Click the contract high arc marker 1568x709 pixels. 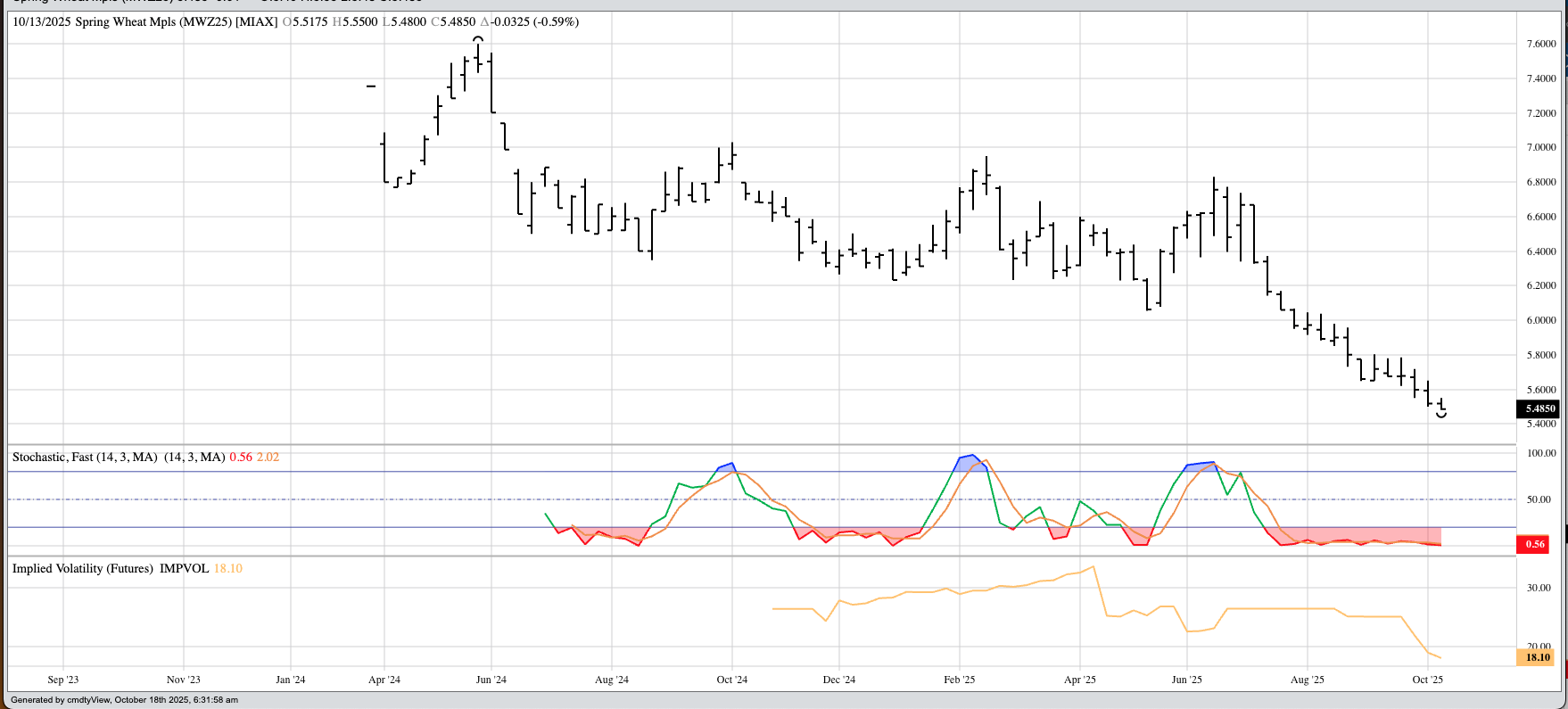[478, 40]
